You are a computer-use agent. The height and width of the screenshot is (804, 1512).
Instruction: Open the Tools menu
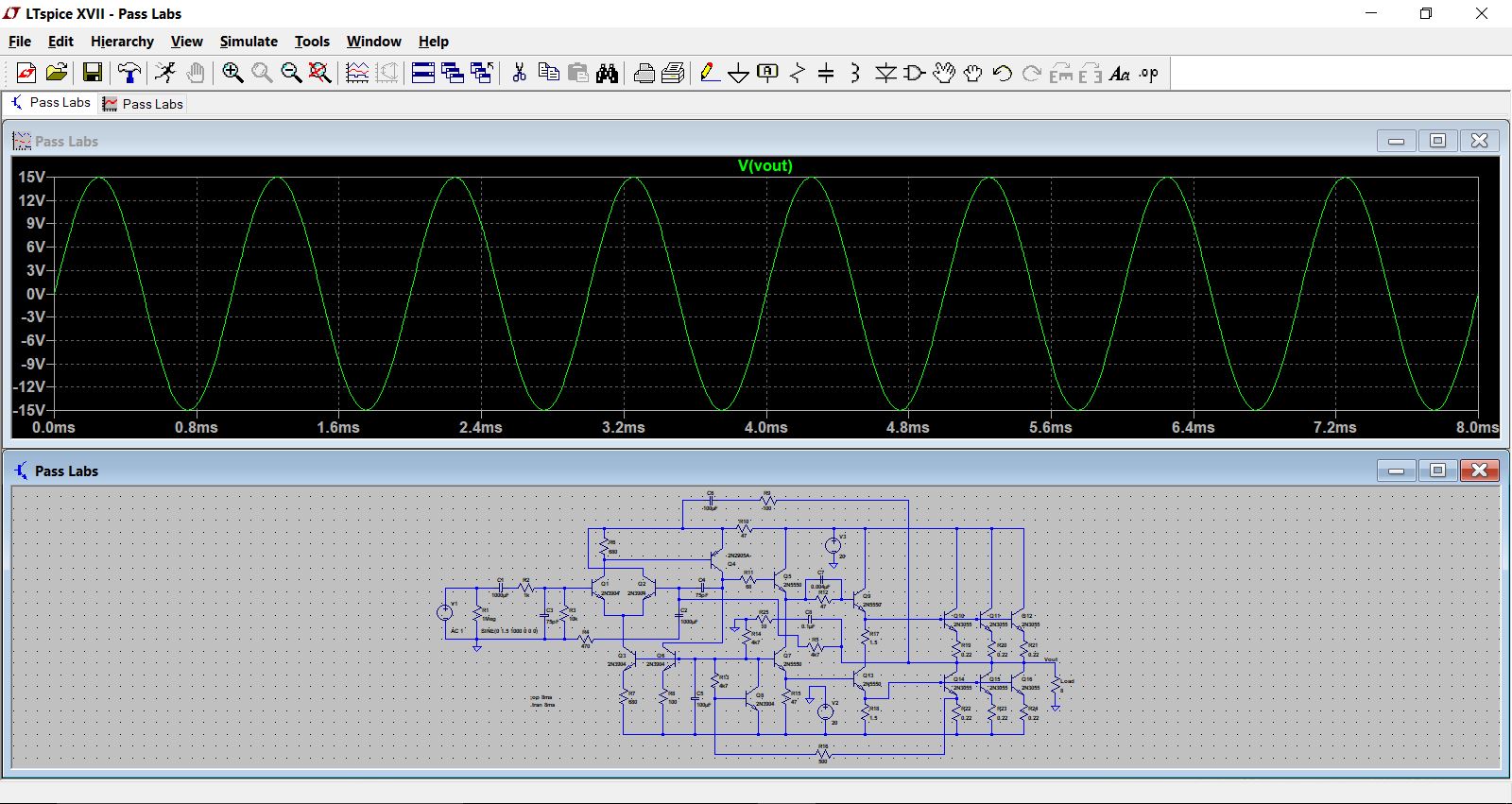(312, 42)
